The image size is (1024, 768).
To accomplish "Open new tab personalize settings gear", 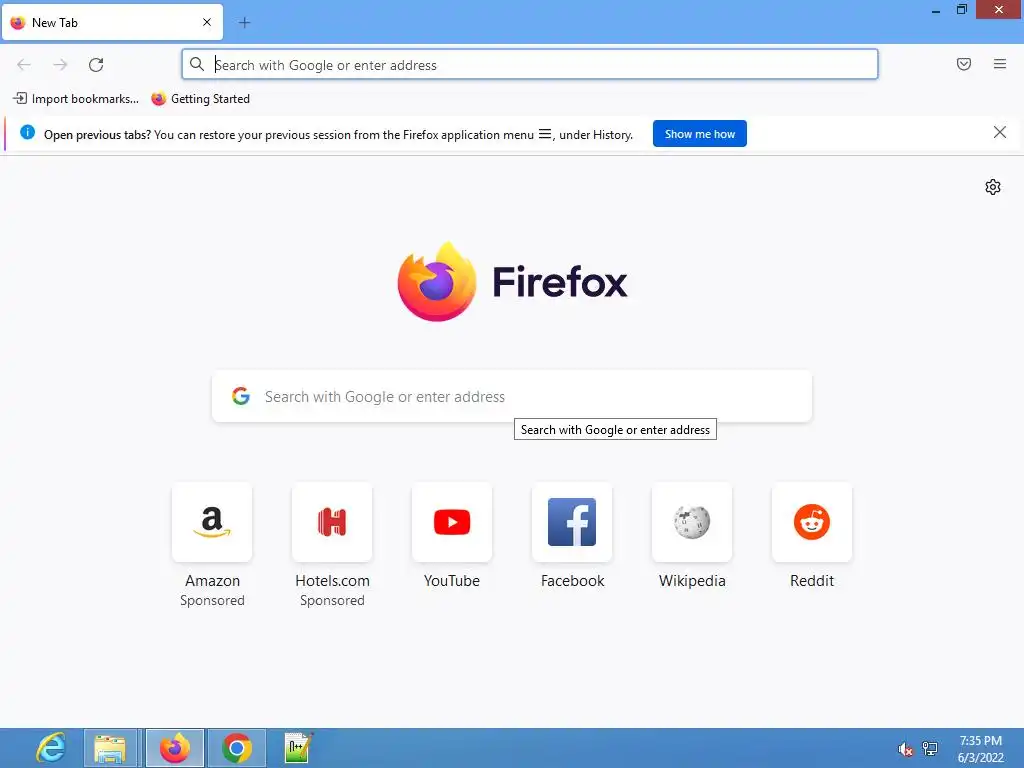I will (x=993, y=187).
